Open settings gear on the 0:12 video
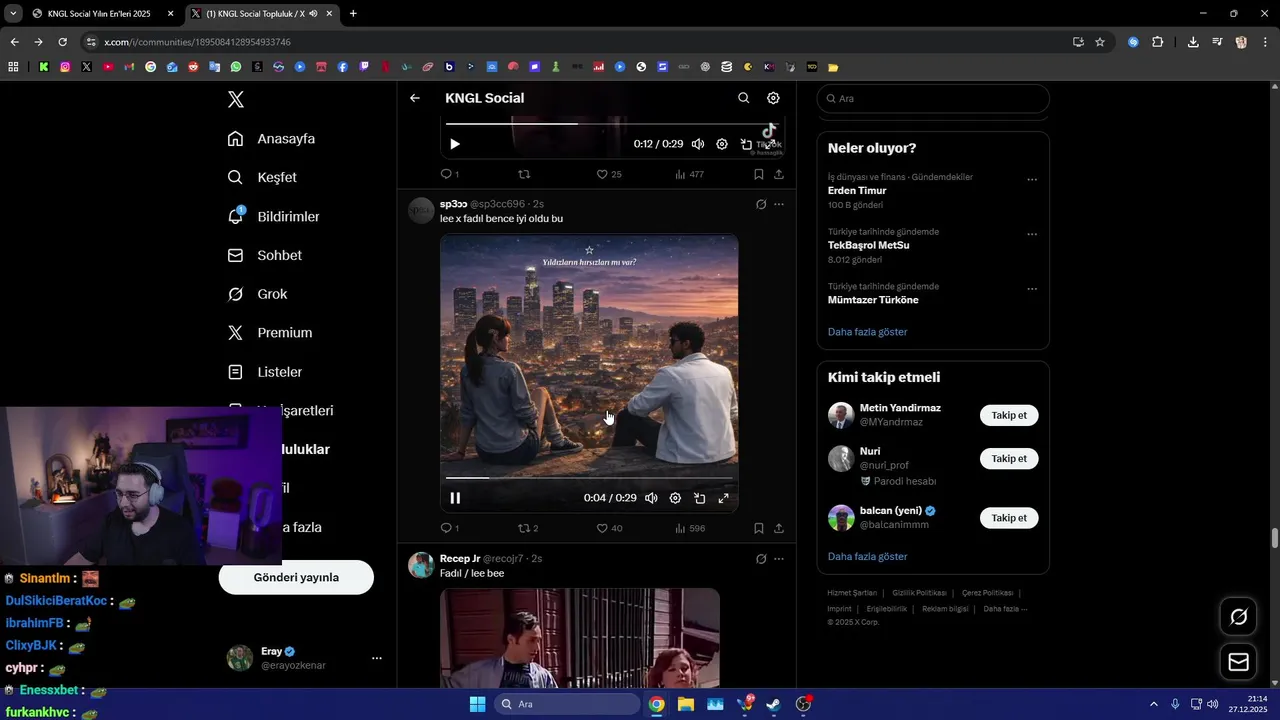Viewport: 1280px width, 720px height. point(722,144)
